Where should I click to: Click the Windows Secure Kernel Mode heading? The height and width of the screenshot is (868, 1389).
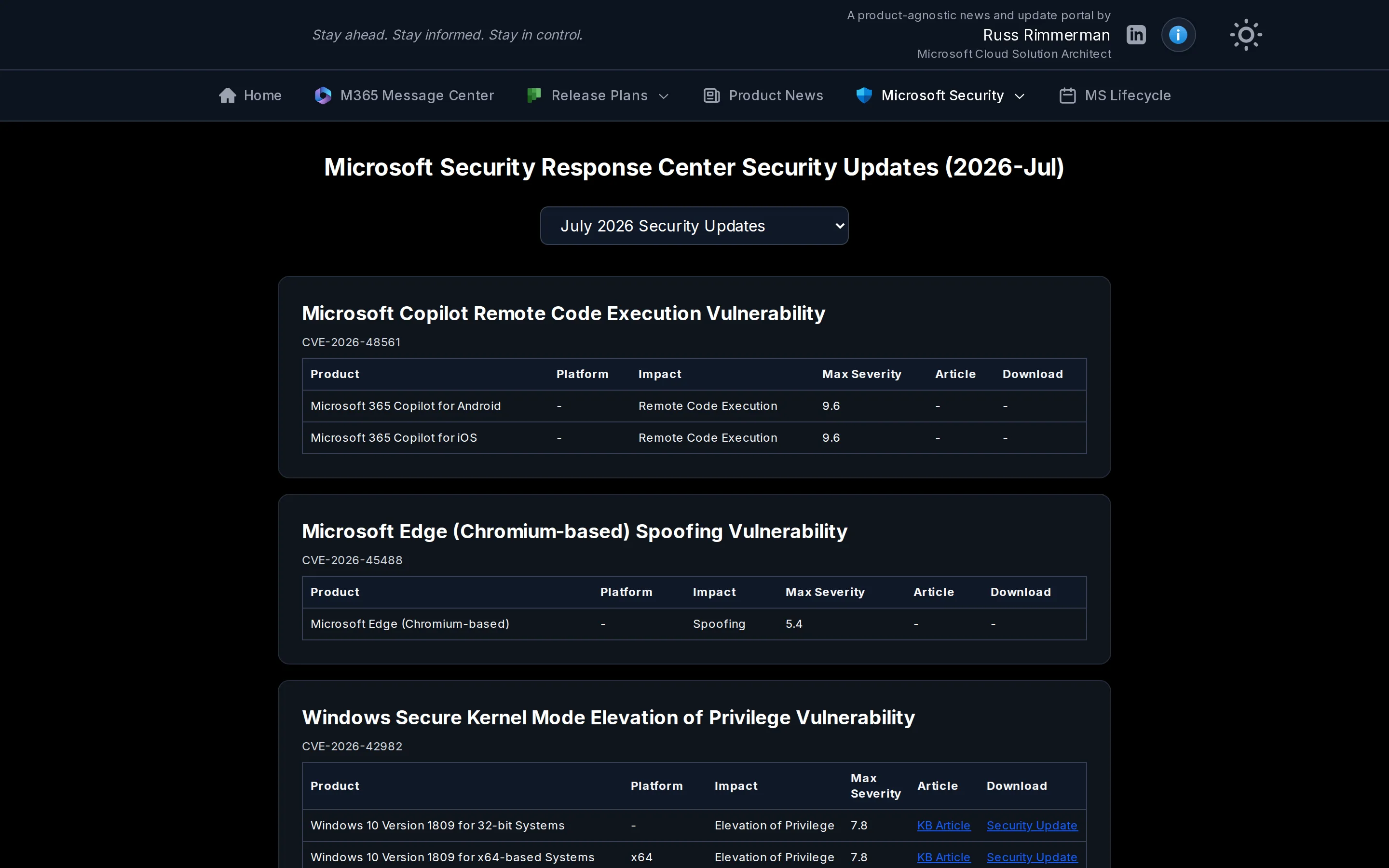click(x=608, y=718)
